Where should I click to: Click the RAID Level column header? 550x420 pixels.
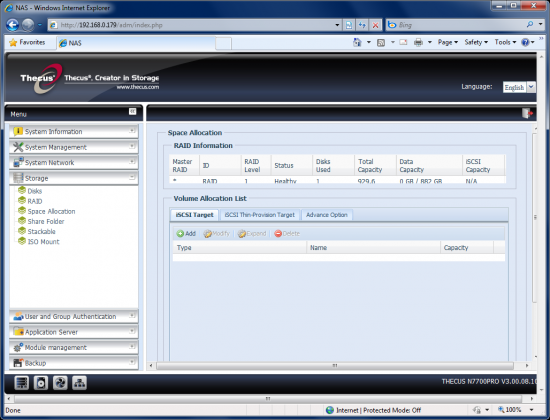coord(255,165)
